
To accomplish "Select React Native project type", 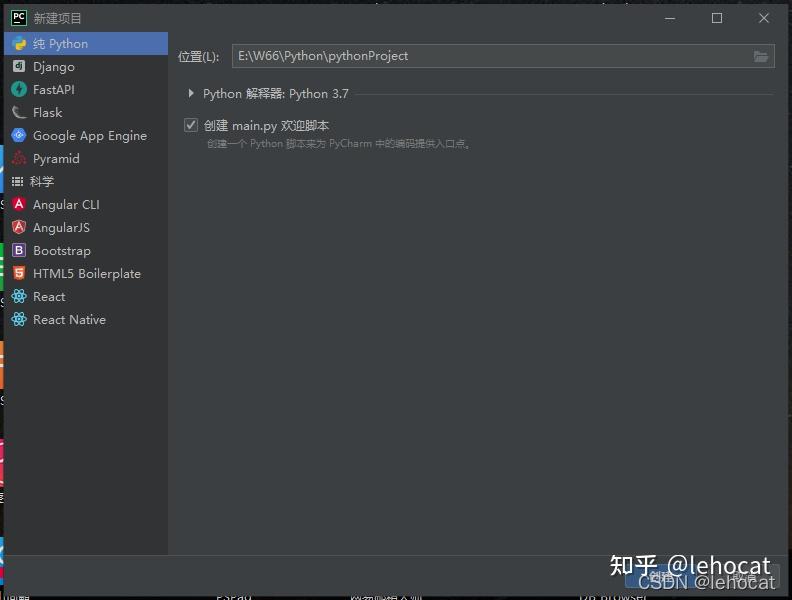I will click(86, 319).
